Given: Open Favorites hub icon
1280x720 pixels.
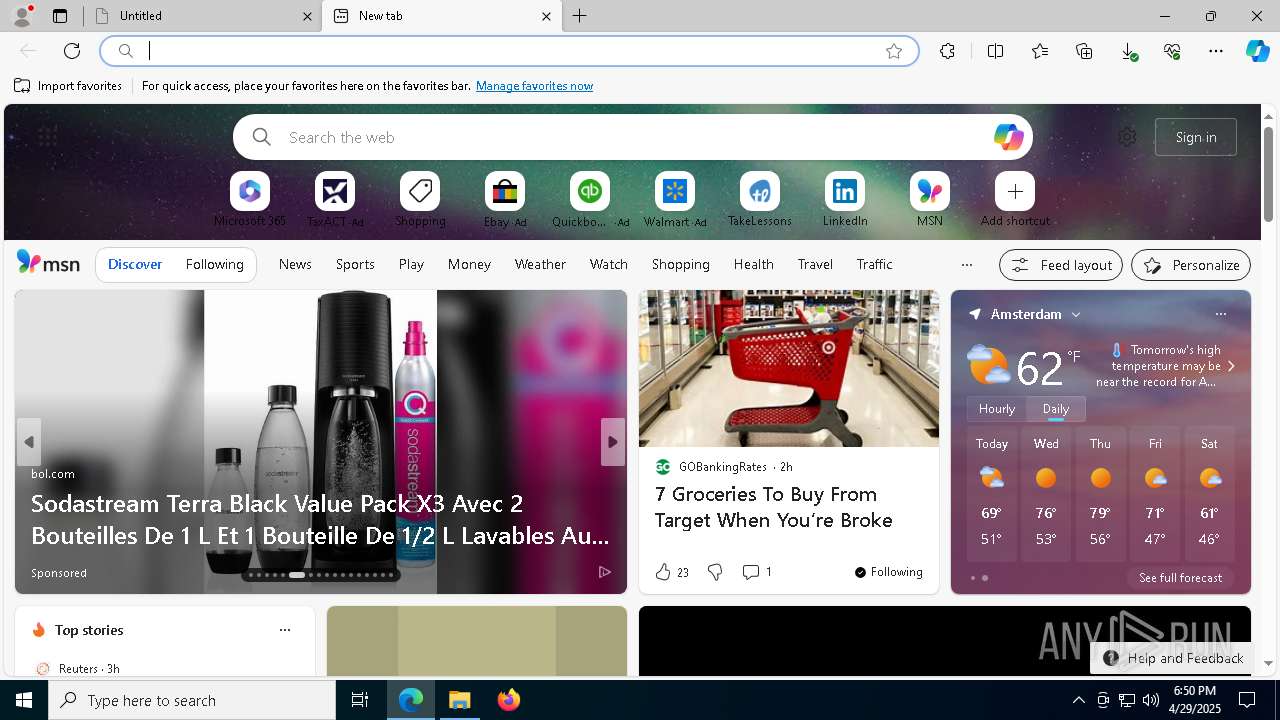Looking at the screenshot, I should click(1040, 51).
